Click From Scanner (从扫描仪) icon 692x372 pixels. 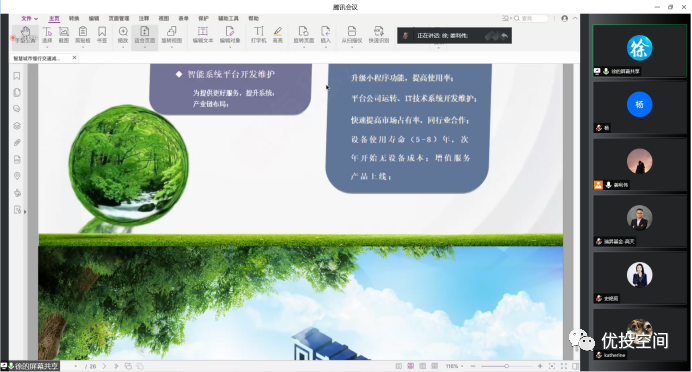[352, 34]
